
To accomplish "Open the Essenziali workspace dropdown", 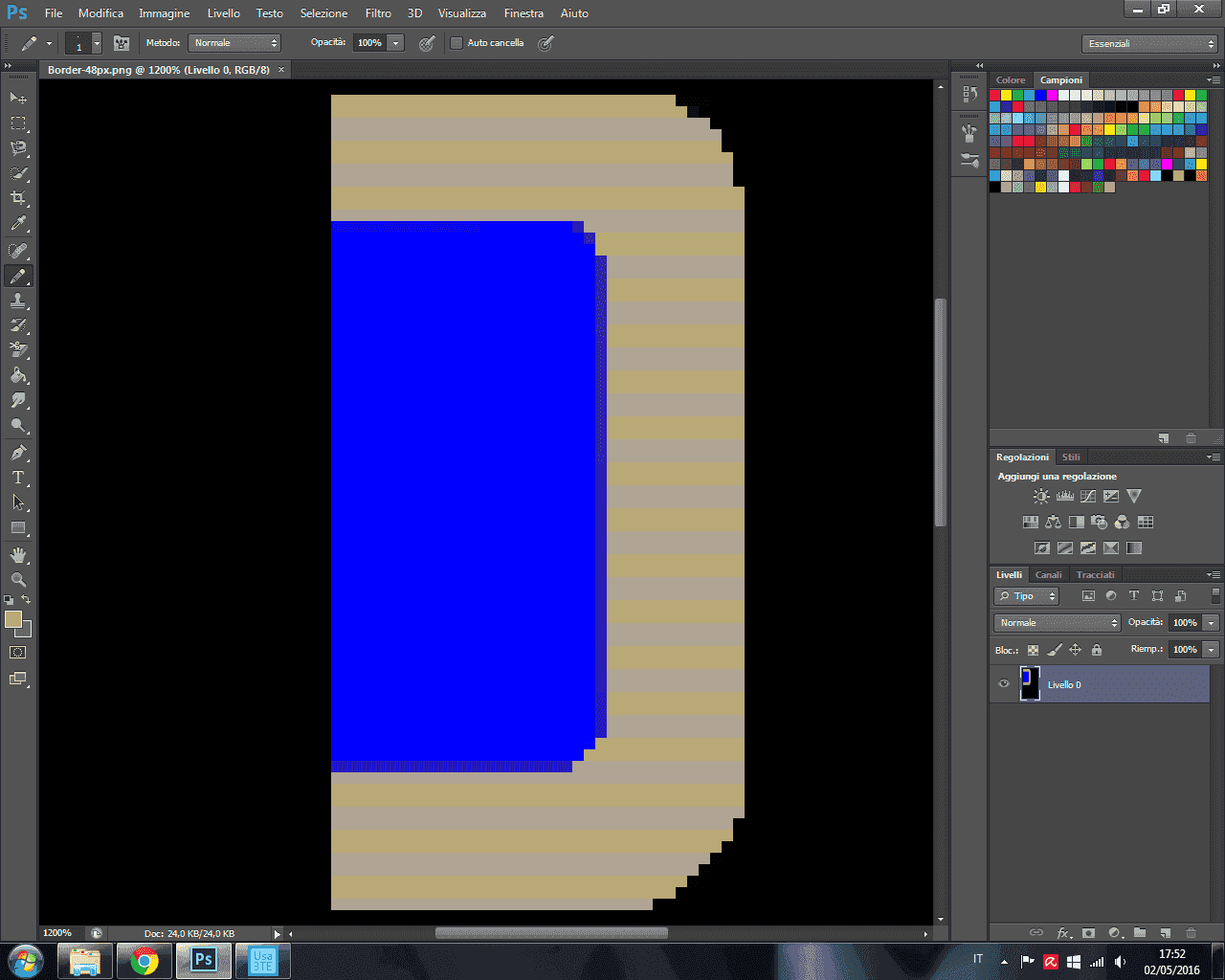I will (1150, 44).
